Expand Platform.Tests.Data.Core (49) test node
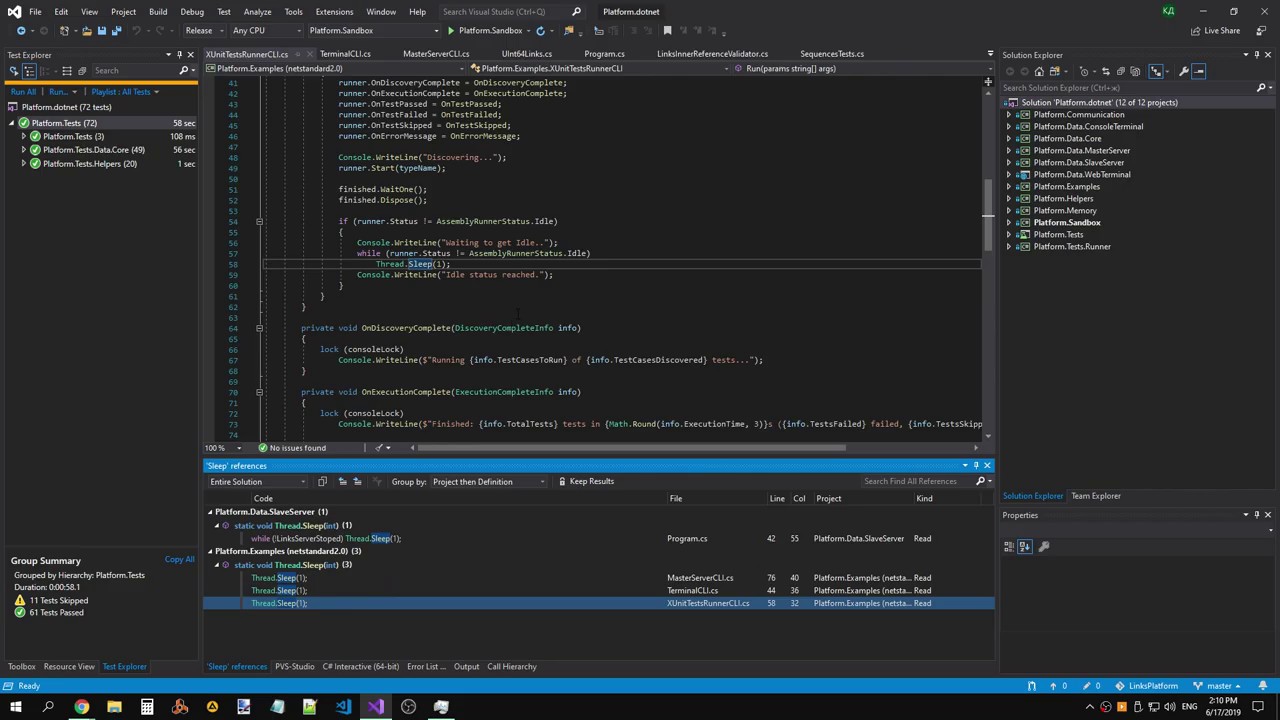The image size is (1280, 720). click(24, 150)
